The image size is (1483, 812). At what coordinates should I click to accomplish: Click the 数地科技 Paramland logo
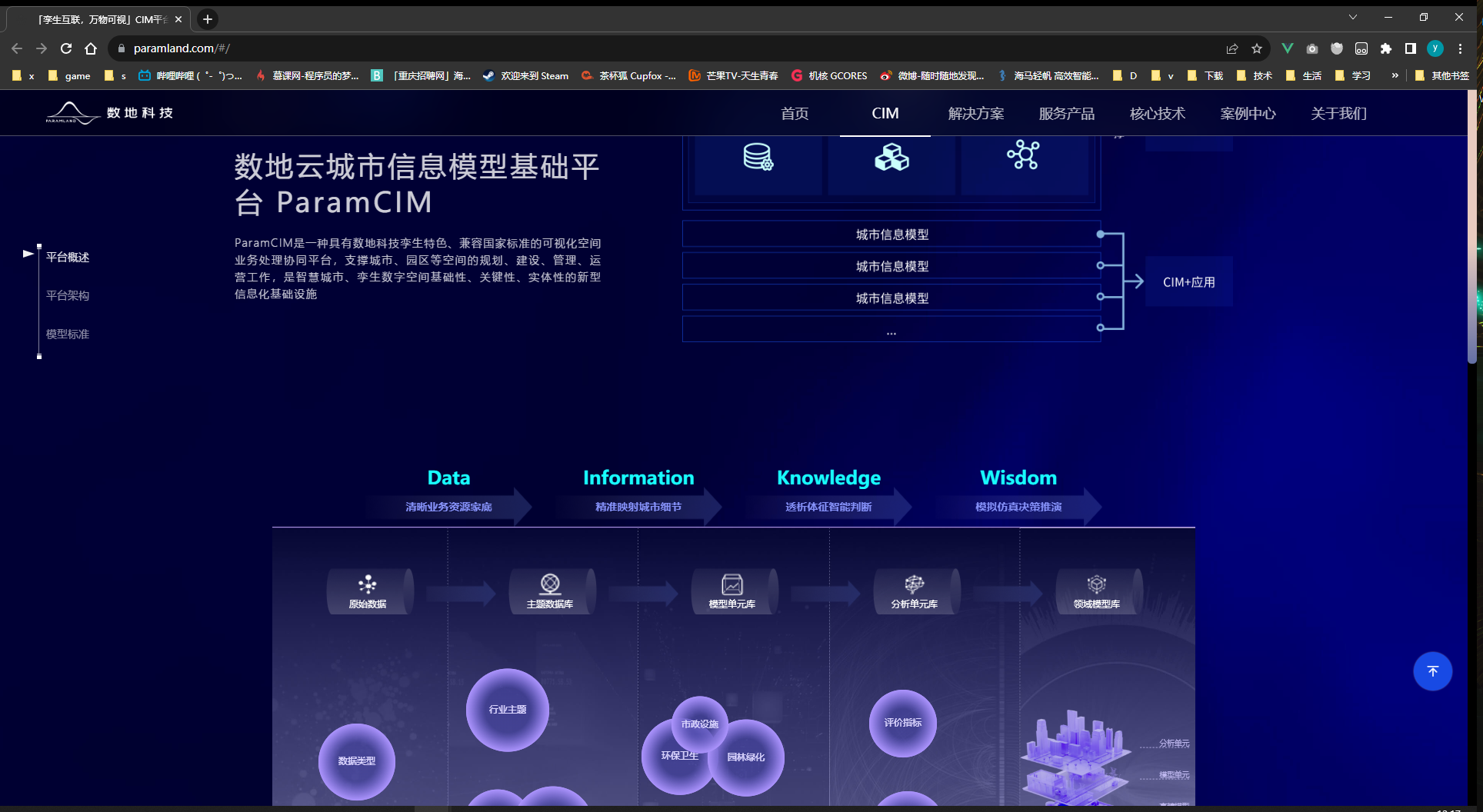tap(109, 113)
